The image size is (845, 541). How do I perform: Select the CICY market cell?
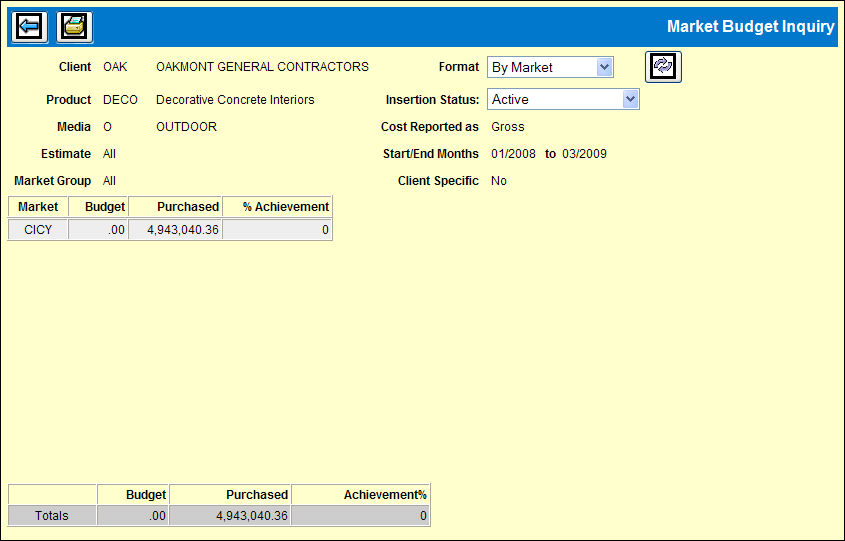pyautogui.click(x=38, y=230)
